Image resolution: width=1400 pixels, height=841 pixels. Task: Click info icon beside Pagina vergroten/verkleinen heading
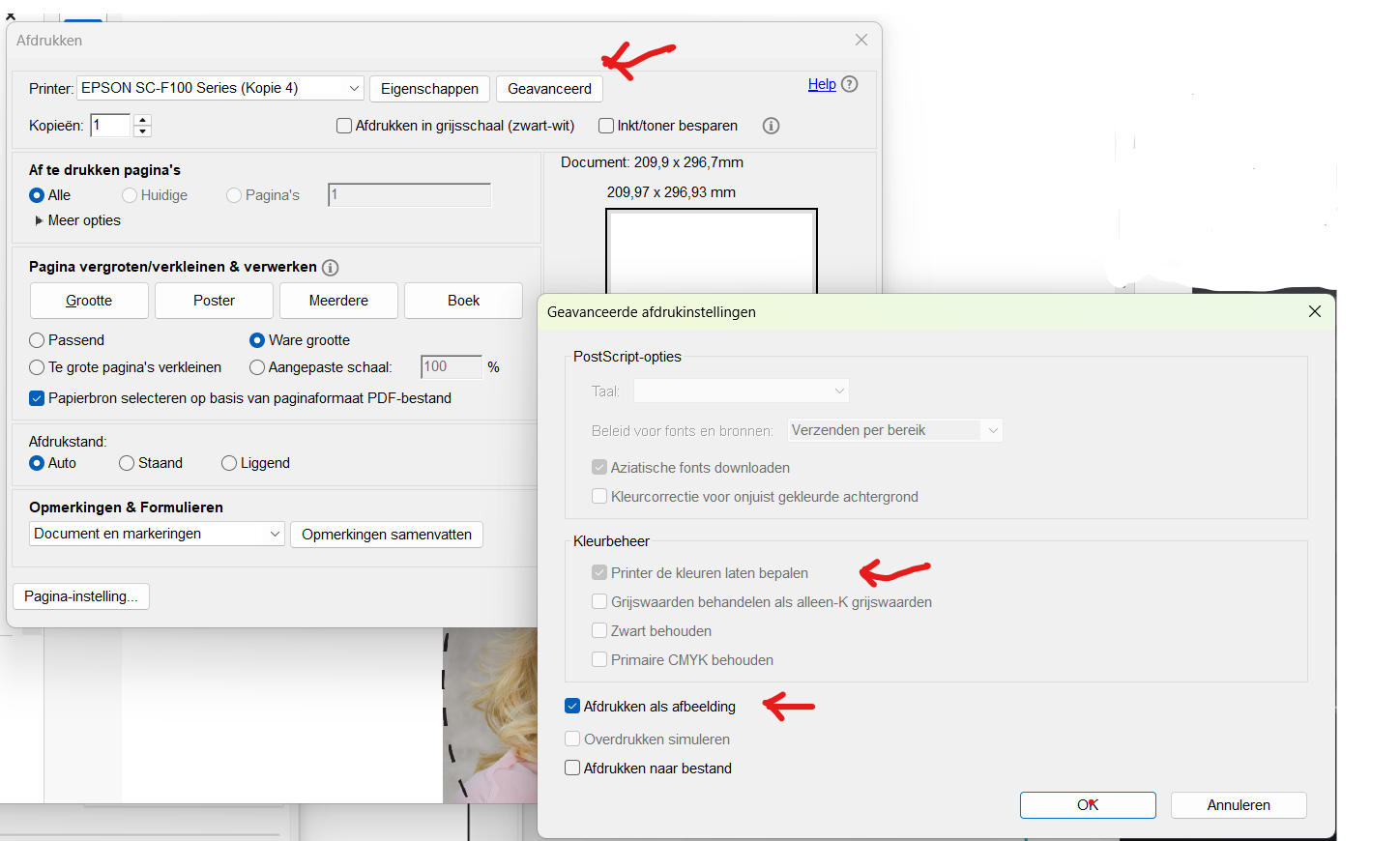tap(331, 268)
